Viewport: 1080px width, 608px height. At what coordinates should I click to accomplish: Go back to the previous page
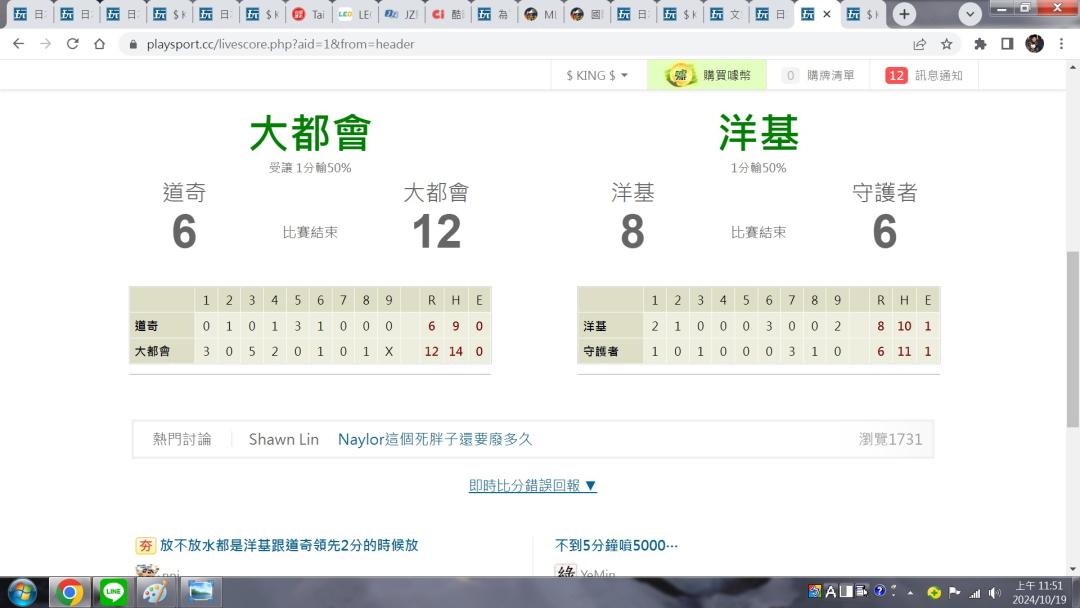19,44
